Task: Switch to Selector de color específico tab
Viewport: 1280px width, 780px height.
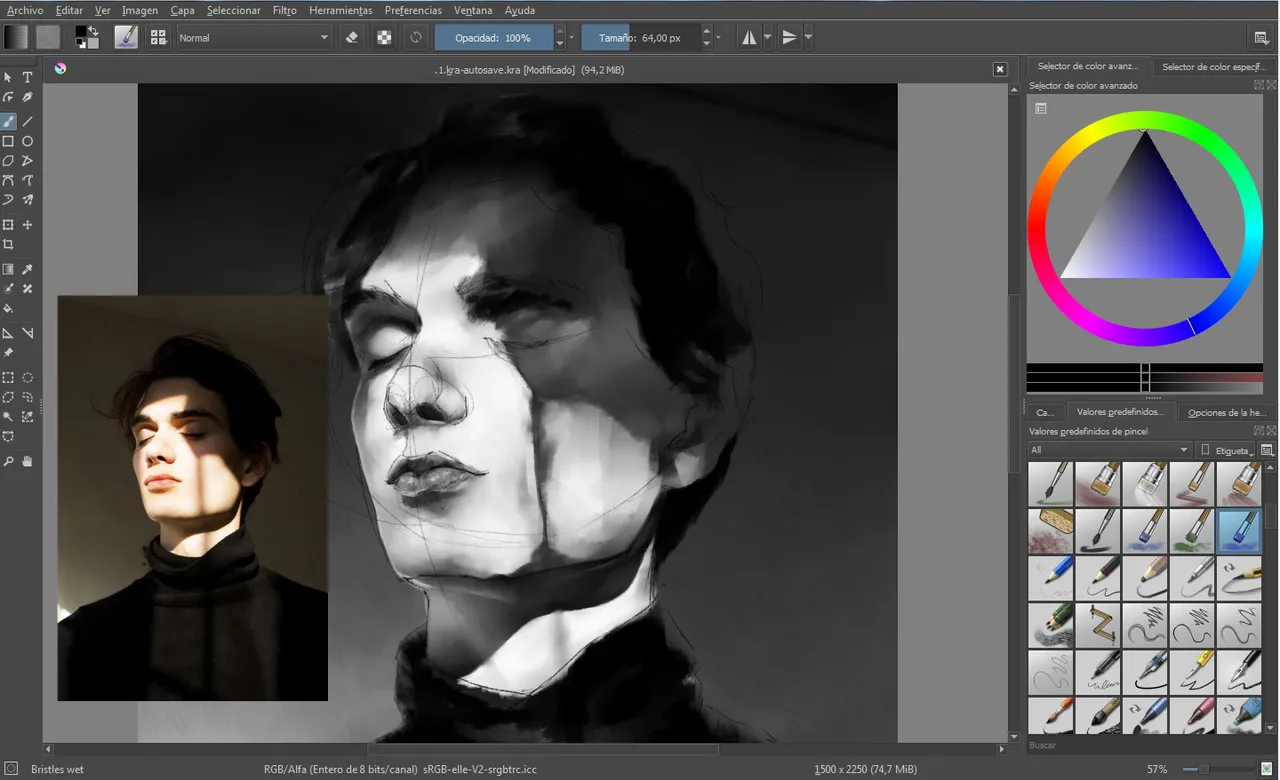Action: point(1214,67)
